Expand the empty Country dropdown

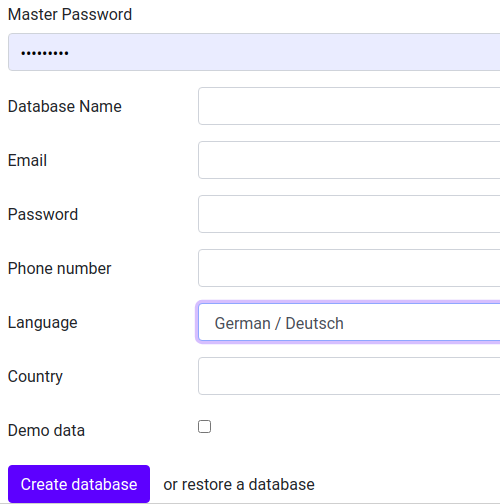[349, 376]
